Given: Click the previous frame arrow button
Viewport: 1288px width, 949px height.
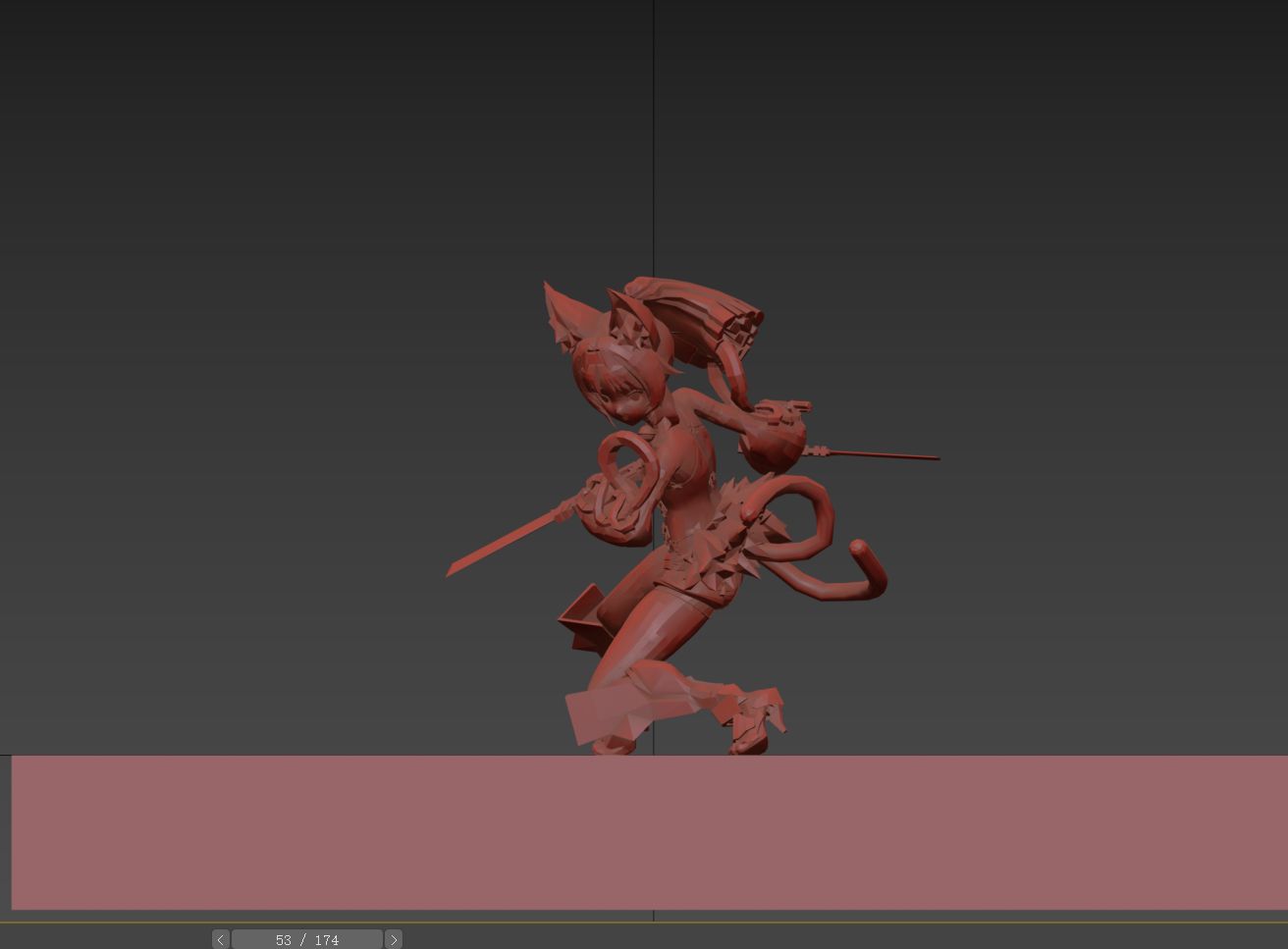Looking at the screenshot, I should point(220,939).
